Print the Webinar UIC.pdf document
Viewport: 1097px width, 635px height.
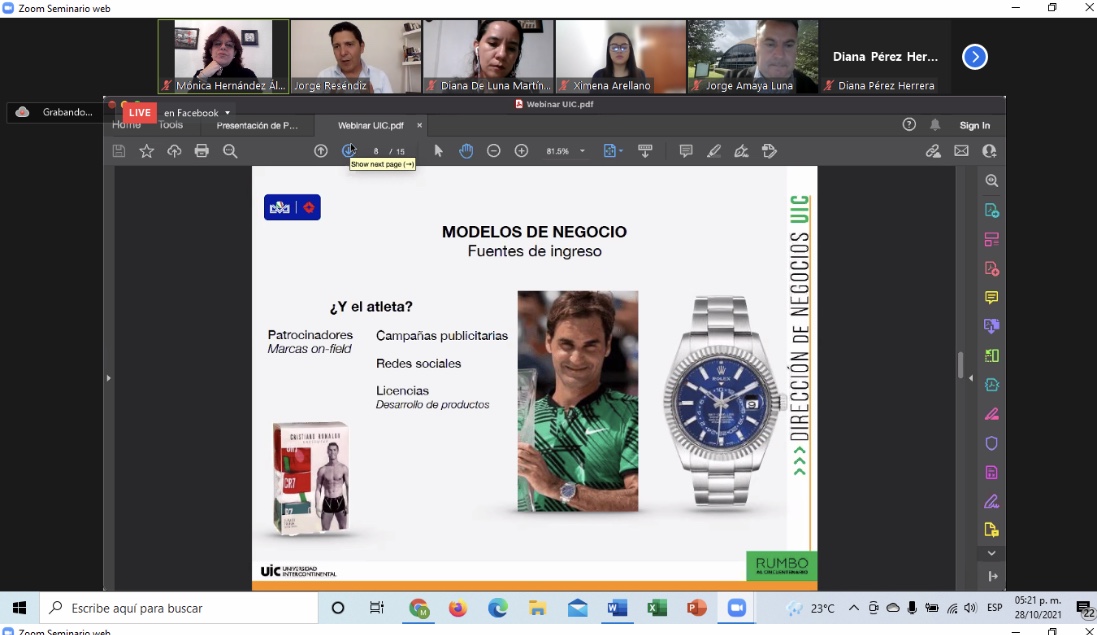(201, 151)
